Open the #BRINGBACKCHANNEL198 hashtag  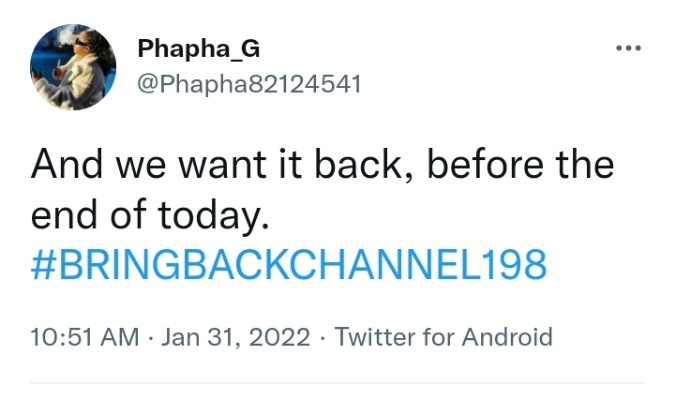[x=290, y=265]
